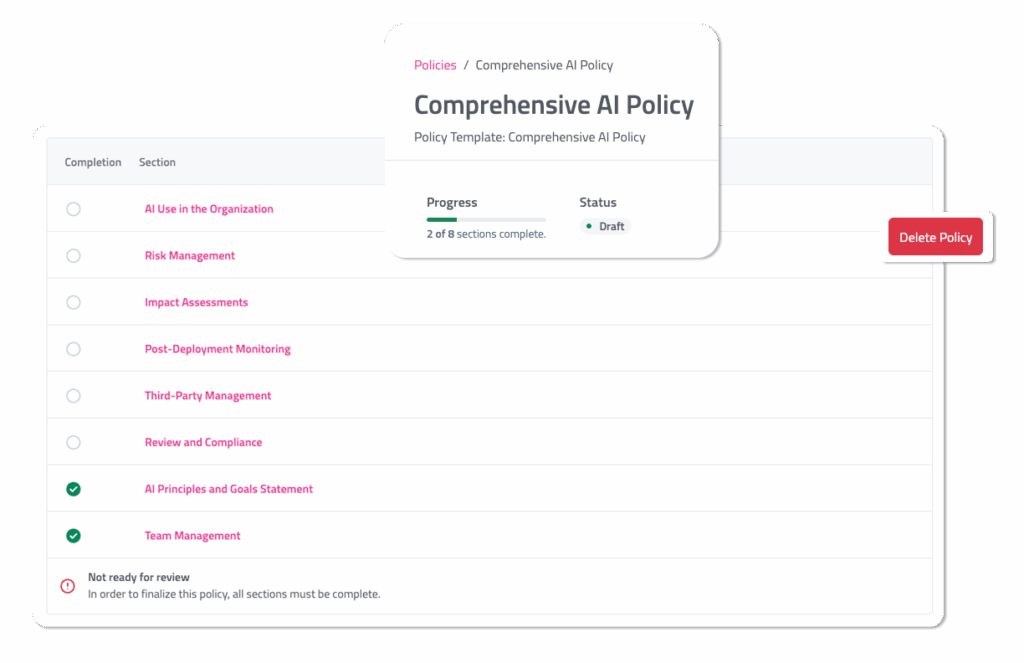Viewport: 1024px width, 663px height.
Task: Toggle completion circle for Impact Assessments
Action: 73,302
